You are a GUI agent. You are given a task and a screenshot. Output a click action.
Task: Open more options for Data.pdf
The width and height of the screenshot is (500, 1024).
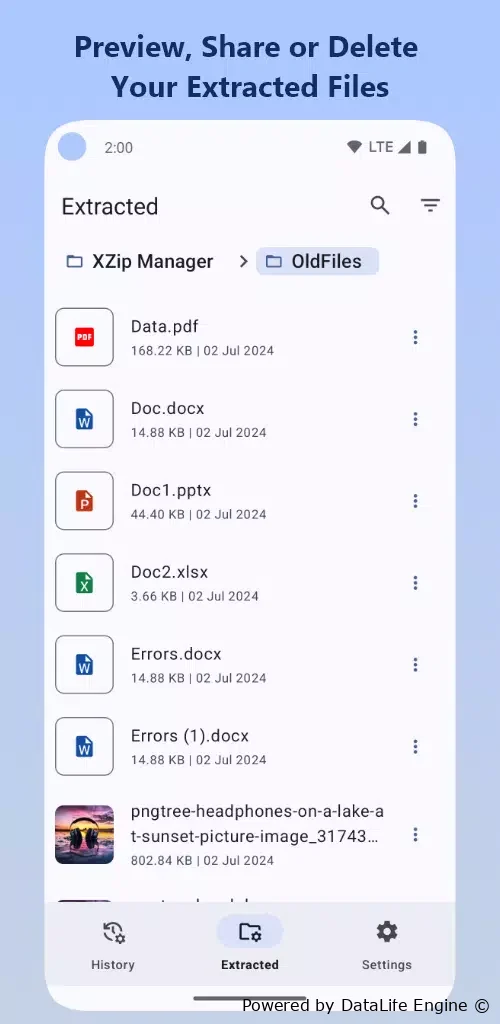pyautogui.click(x=415, y=337)
